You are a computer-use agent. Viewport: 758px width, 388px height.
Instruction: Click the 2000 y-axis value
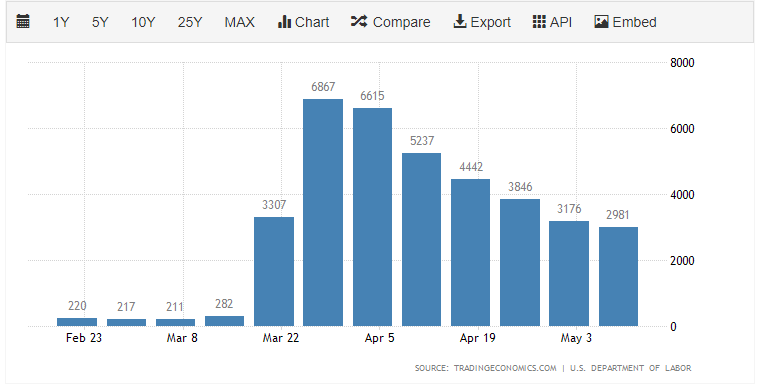682,260
